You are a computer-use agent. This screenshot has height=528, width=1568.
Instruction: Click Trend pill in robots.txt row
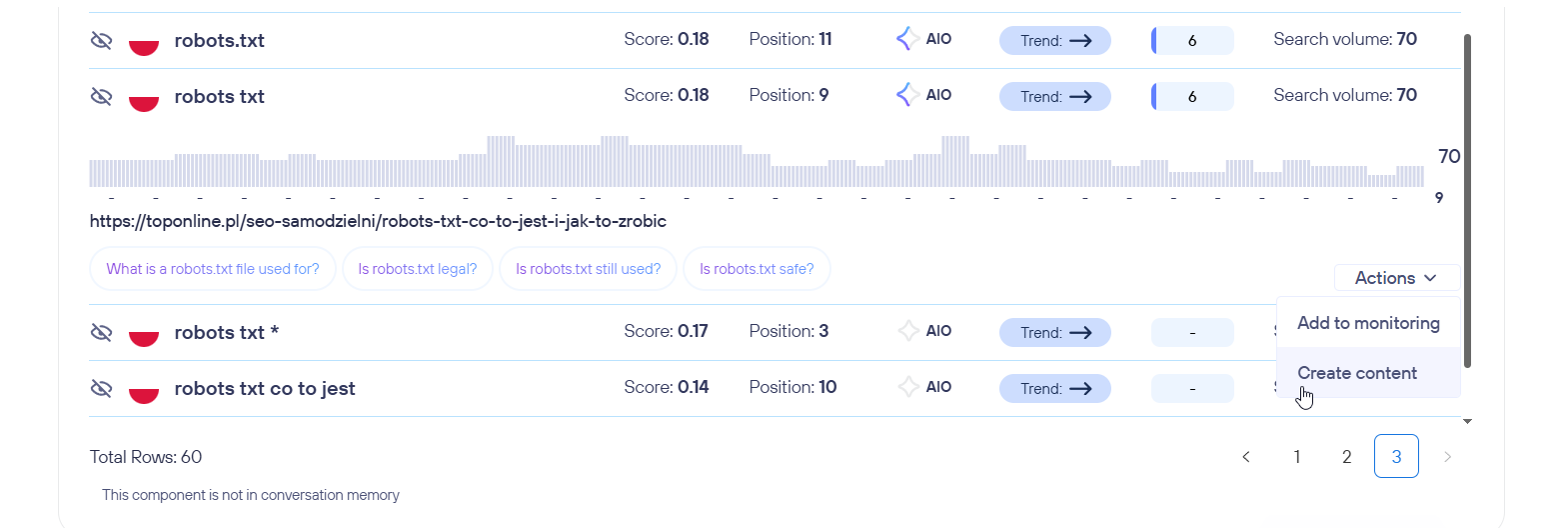pyautogui.click(x=1054, y=41)
